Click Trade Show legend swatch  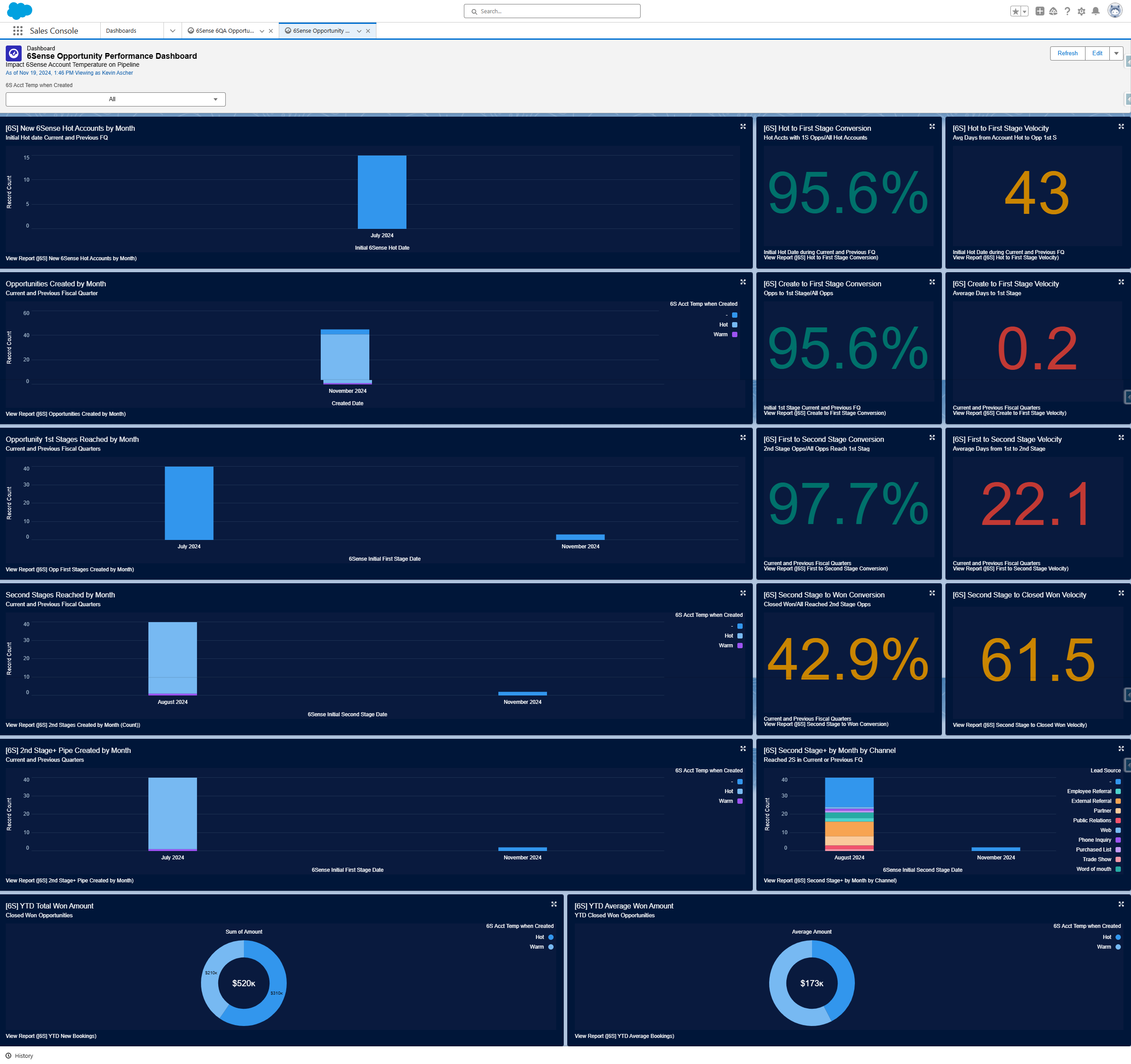pos(1118,860)
